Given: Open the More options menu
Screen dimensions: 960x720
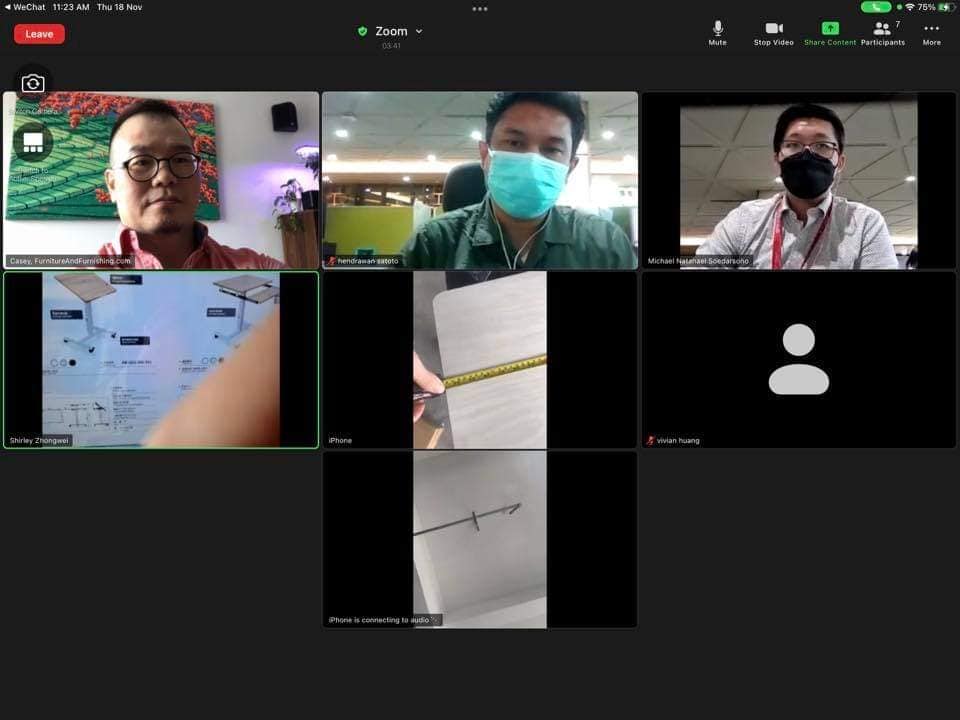Looking at the screenshot, I should tap(931, 32).
